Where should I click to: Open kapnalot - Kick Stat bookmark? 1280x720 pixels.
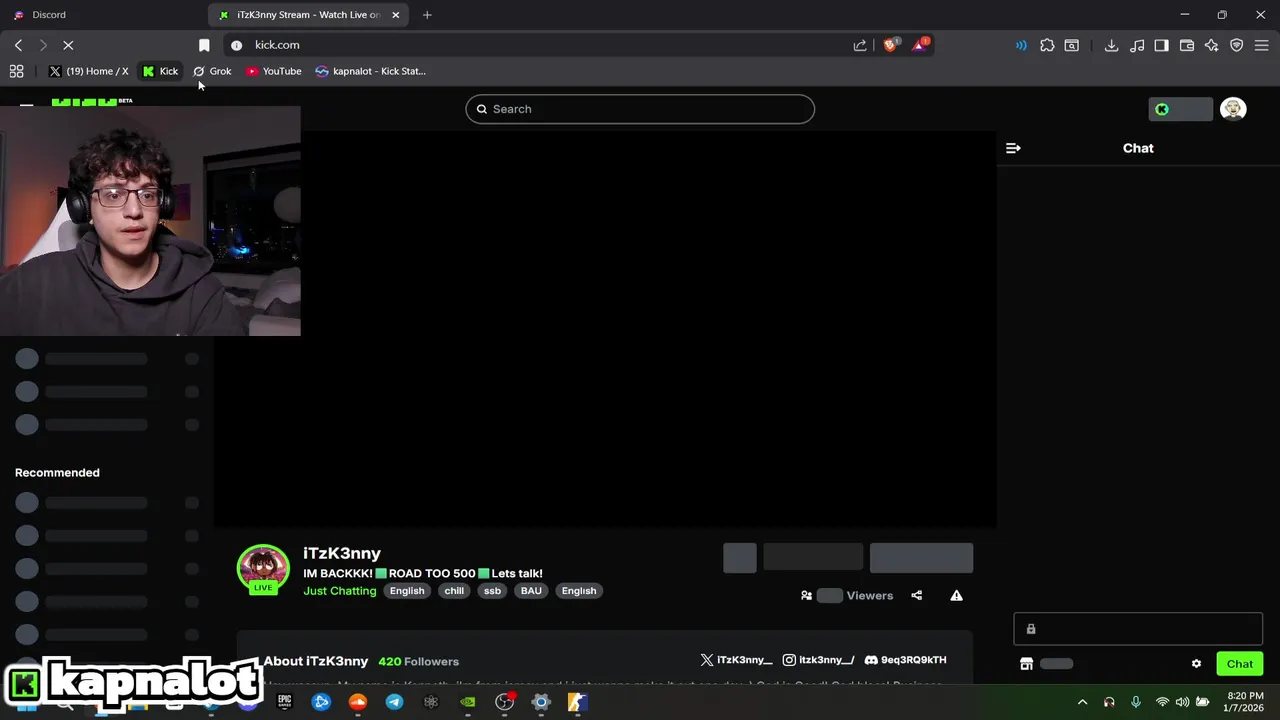tap(371, 71)
